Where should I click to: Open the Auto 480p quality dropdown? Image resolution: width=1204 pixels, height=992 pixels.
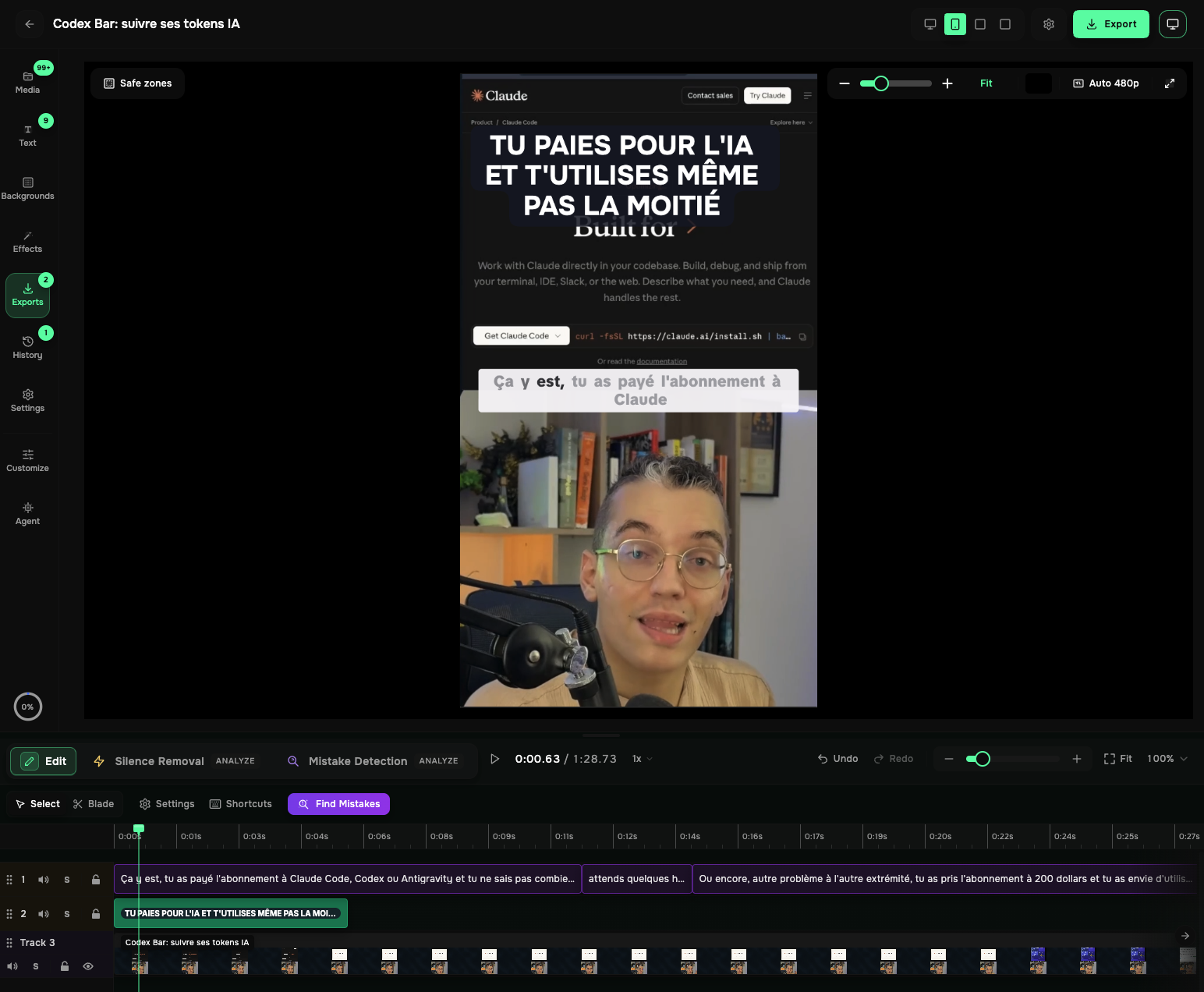point(1106,83)
